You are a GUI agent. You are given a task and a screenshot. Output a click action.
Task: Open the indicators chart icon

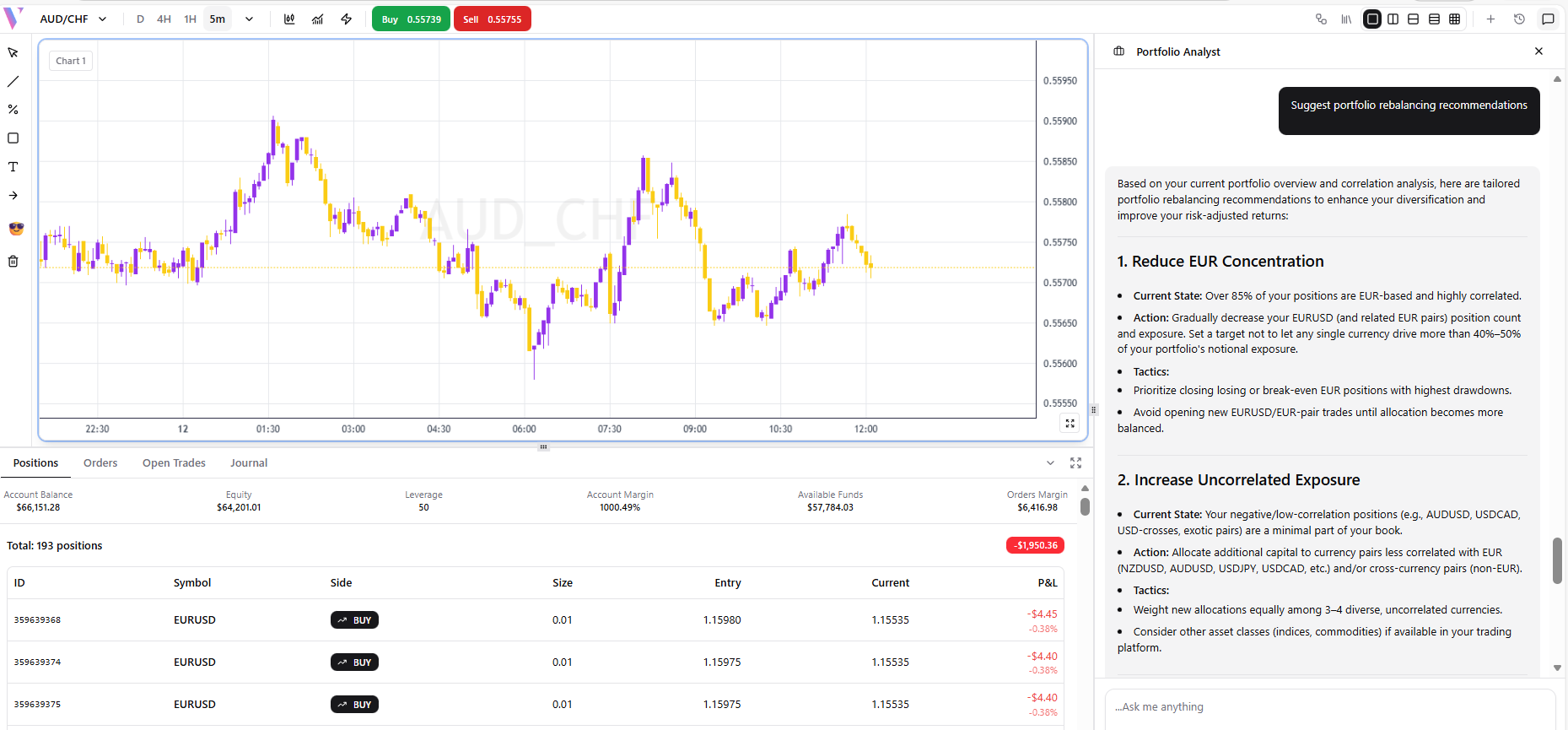(317, 19)
